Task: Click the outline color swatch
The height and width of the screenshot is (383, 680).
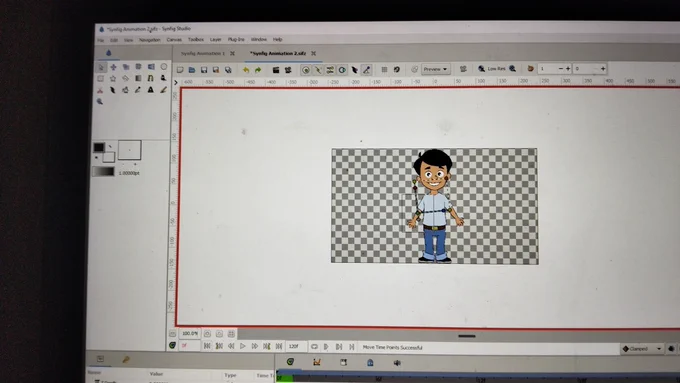Action: (99, 147)
